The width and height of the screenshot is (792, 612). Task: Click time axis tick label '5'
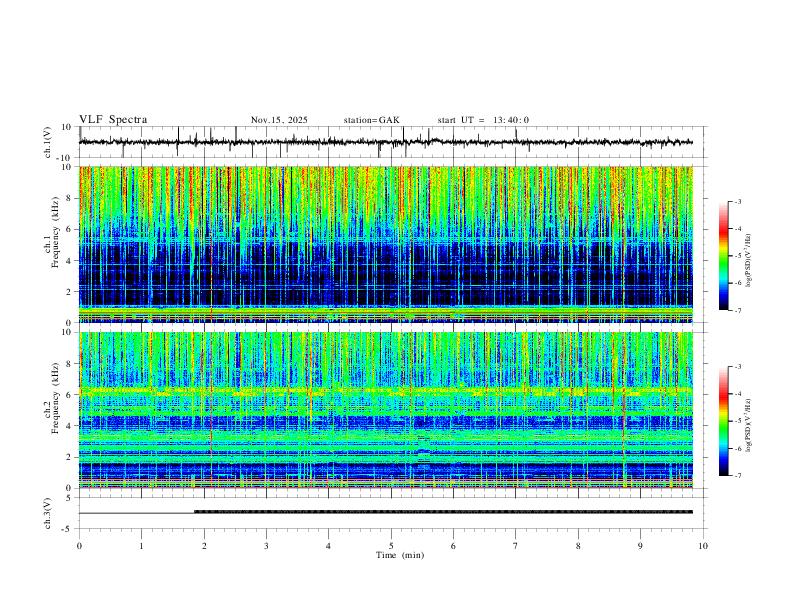click(391, 546)
